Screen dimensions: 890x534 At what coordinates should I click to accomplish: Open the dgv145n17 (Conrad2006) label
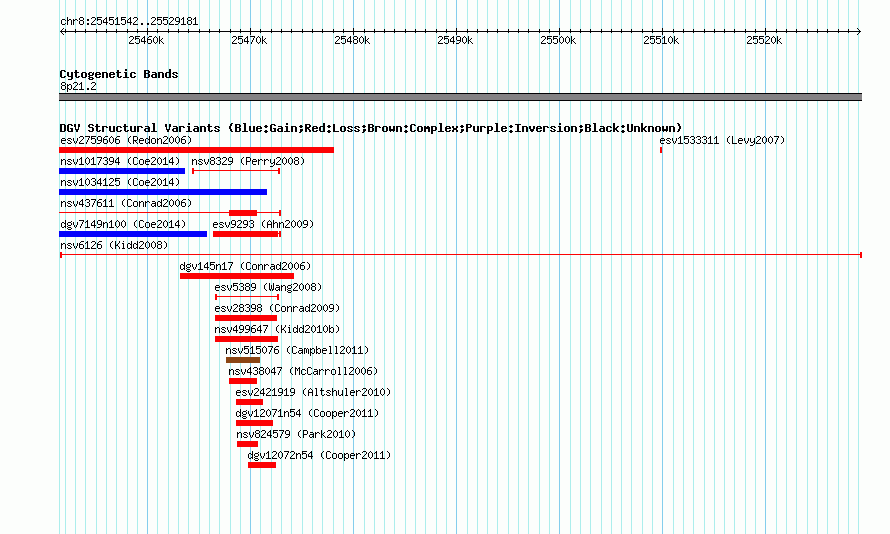click(x=245, y=266)
